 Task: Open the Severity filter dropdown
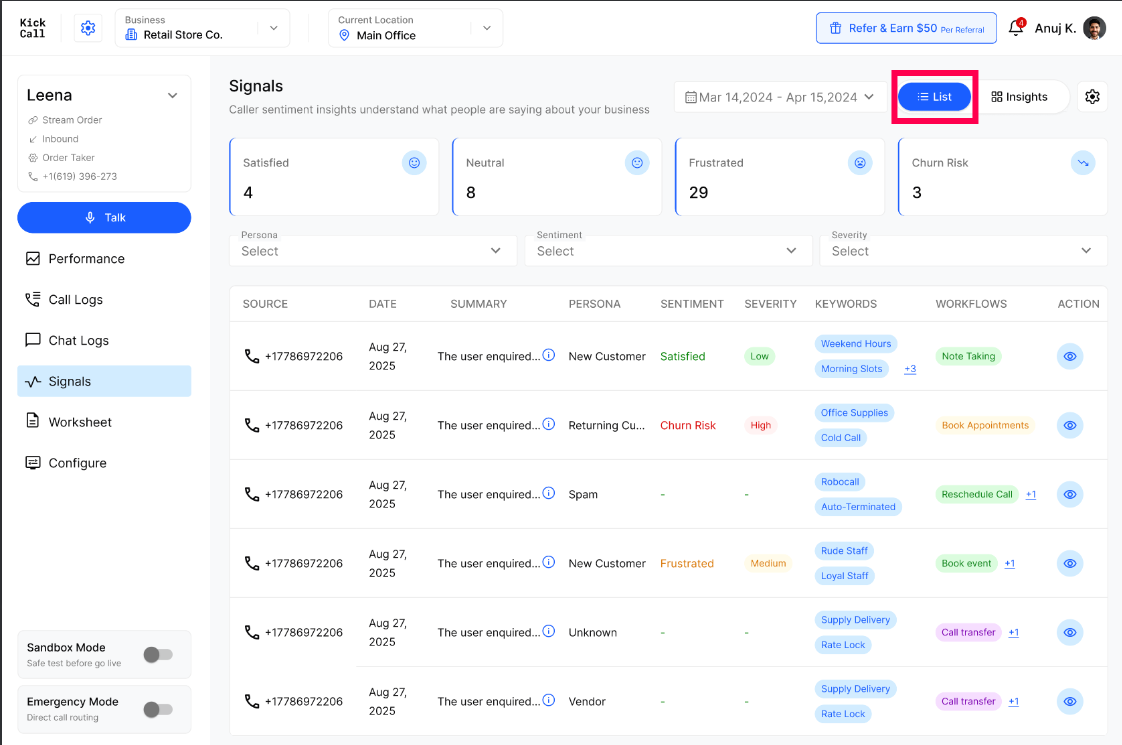[x=963, y=251]
